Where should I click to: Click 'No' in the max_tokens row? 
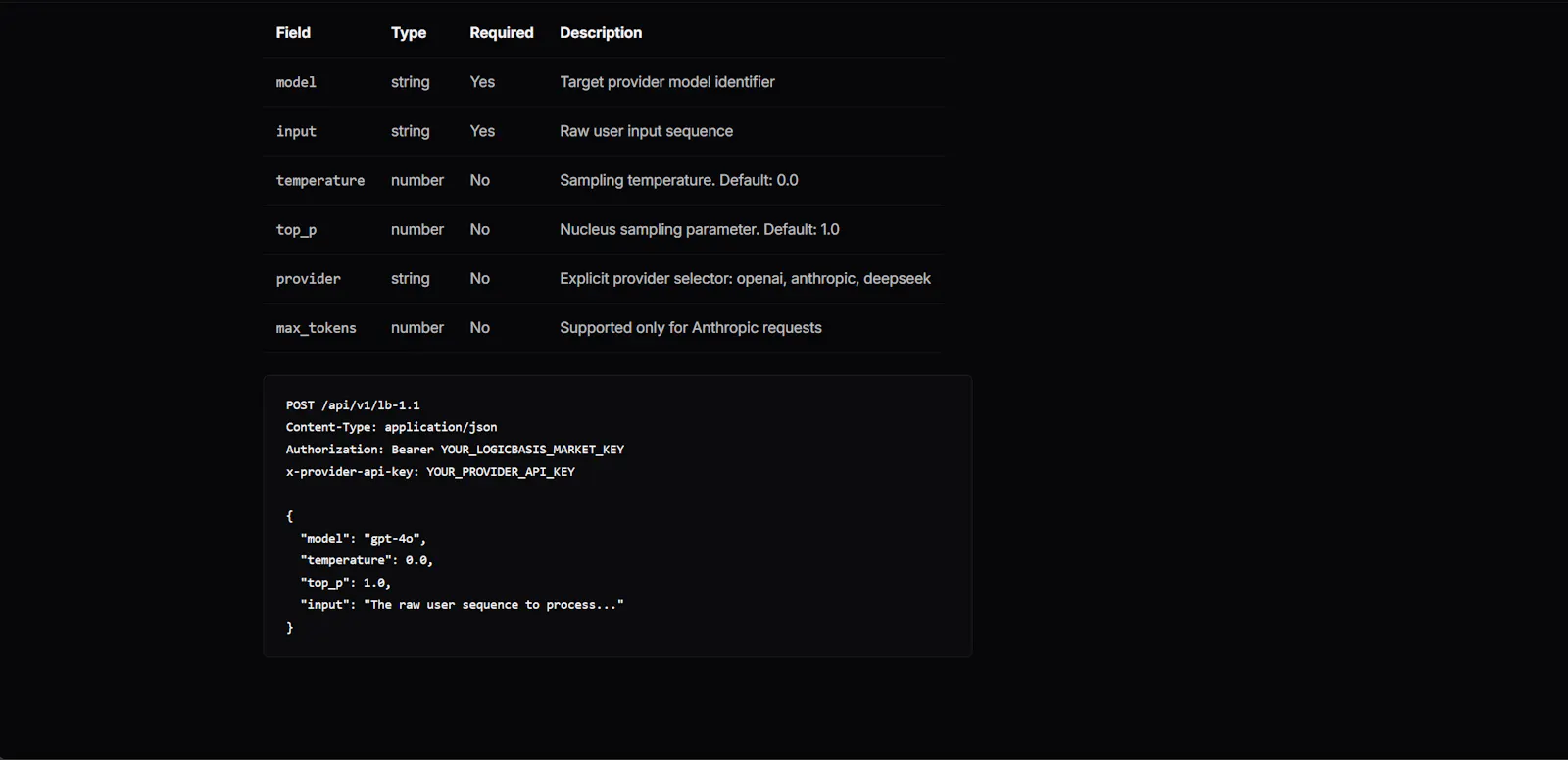(480, 327)
